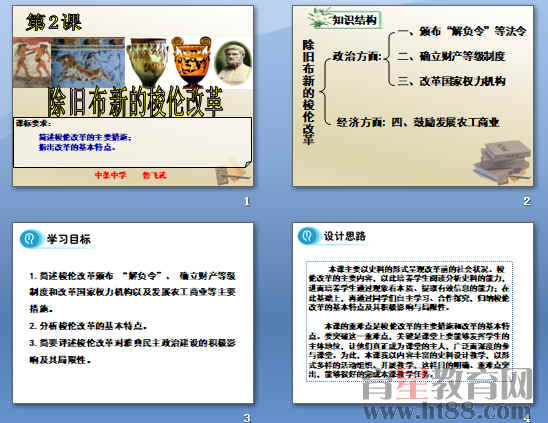Click the blue round icon beside 学习目标
548x423 pixels.
(x=30, y=239)
